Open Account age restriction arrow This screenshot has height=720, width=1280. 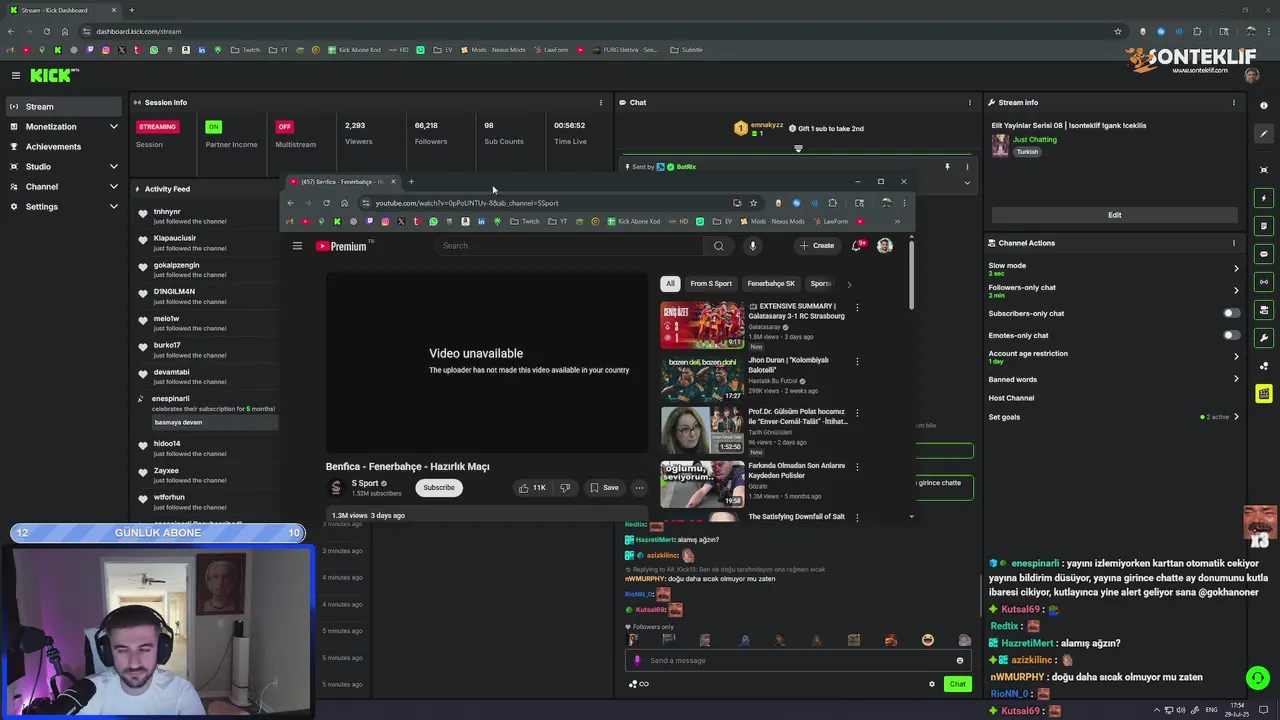click(x=1236, y=356)
